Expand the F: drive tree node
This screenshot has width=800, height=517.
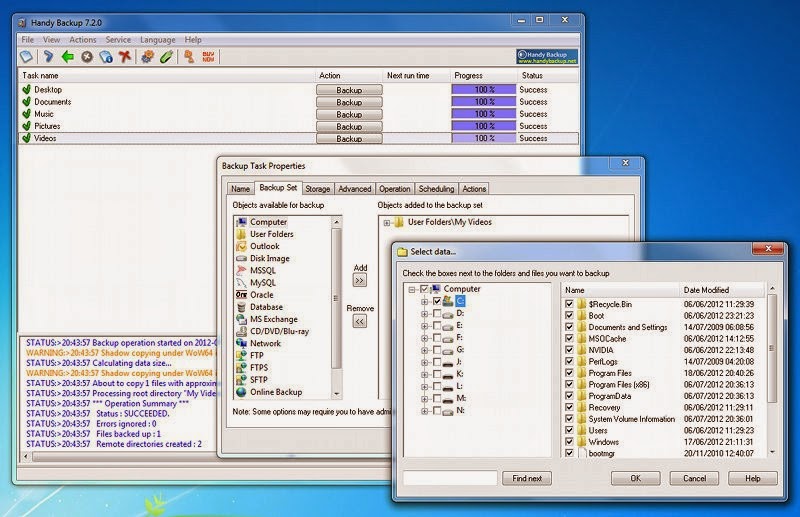pyautogui.click(x=424, y=338)
